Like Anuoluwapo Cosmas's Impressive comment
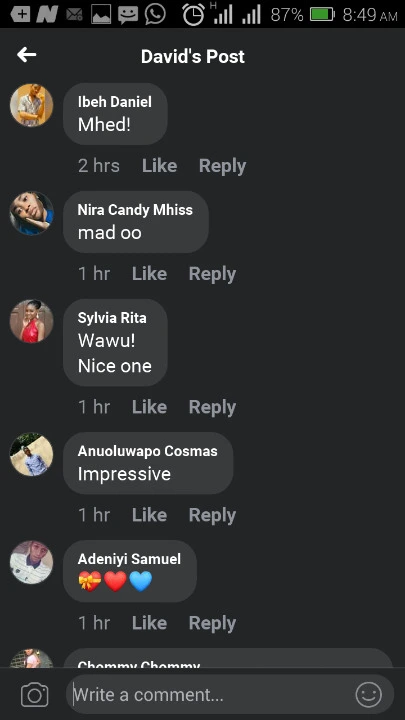This screenshot has height=720, width=405. [x=149, y=515]
